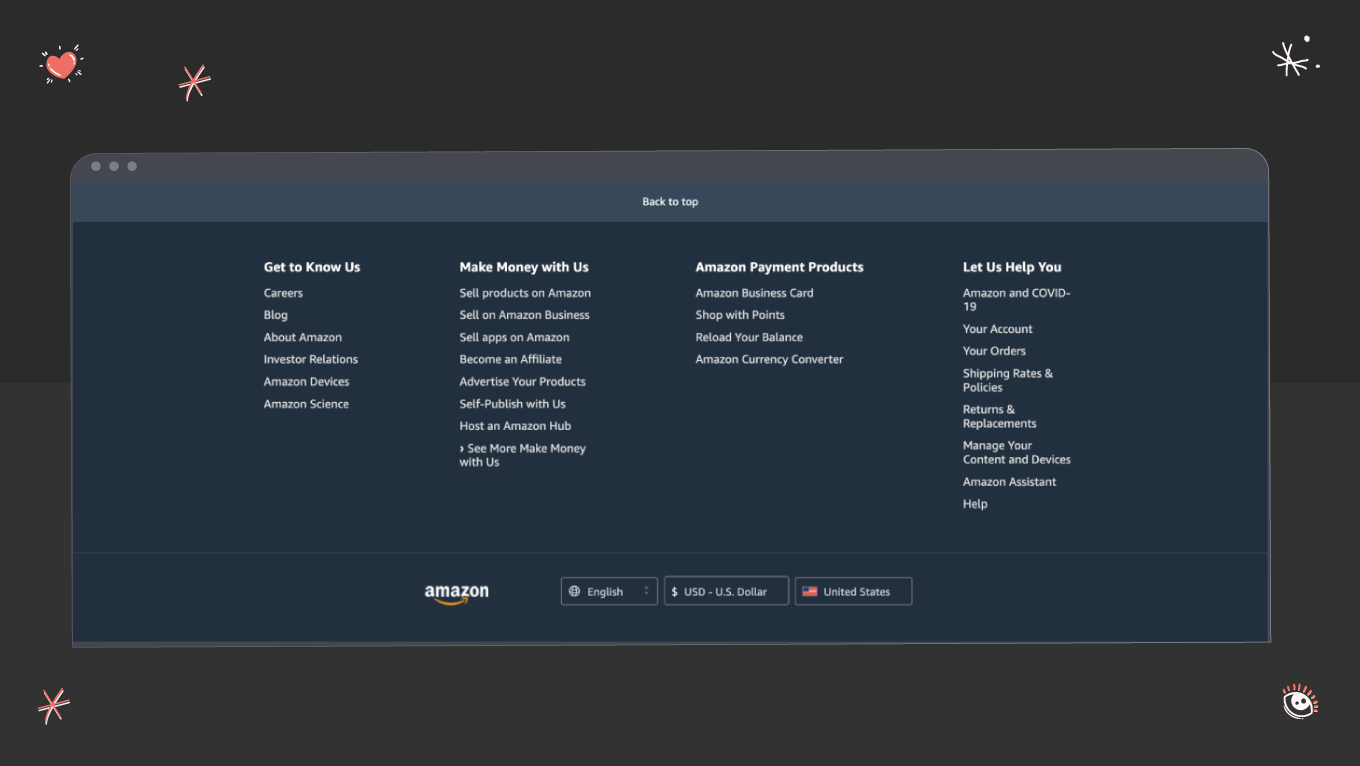Viewport: 1360px width, 766px height.
Task: Open the USD - U.S. Dollar currency selector
Action: (726, 591)
